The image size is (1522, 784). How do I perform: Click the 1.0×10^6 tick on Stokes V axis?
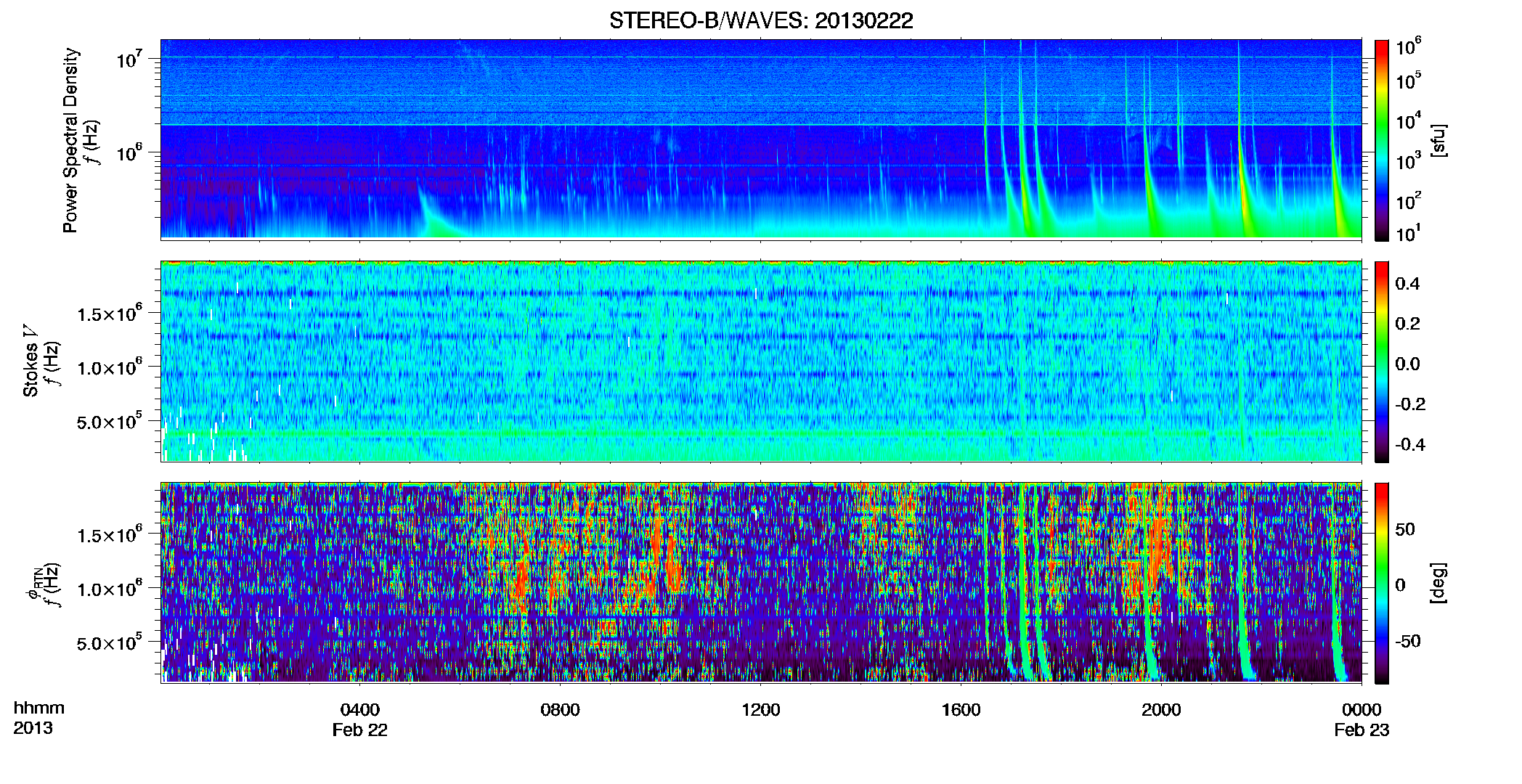110,367
